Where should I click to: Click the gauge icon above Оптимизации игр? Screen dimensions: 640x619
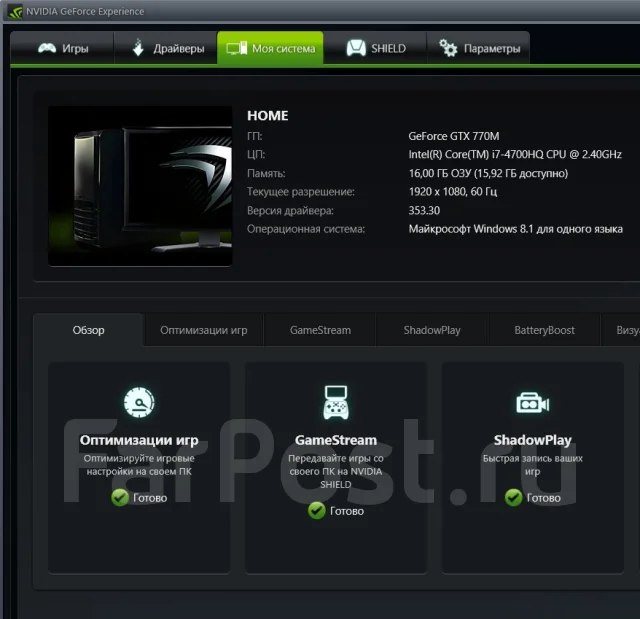click(139, 402)
